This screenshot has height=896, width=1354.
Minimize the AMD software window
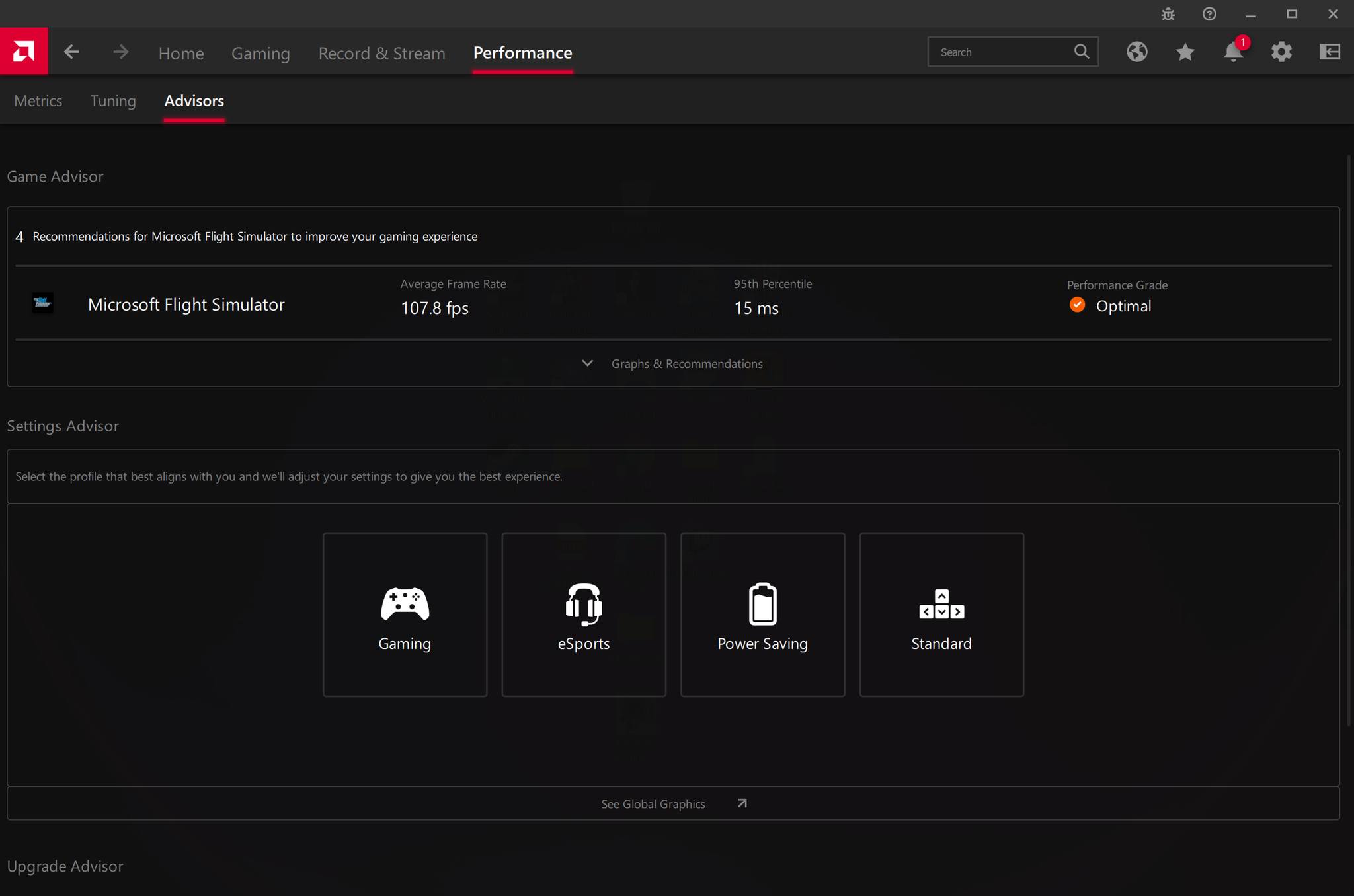coord(1250,14)
